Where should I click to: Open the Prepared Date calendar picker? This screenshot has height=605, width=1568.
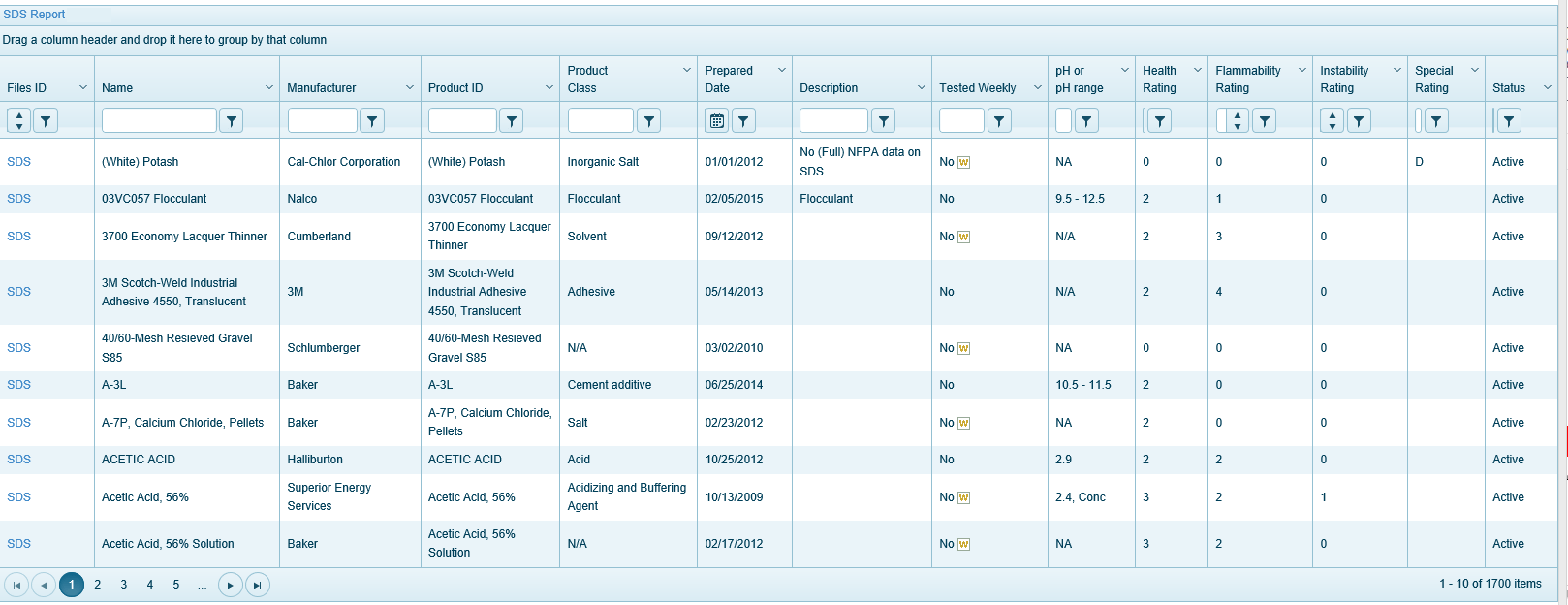(716, 120)
